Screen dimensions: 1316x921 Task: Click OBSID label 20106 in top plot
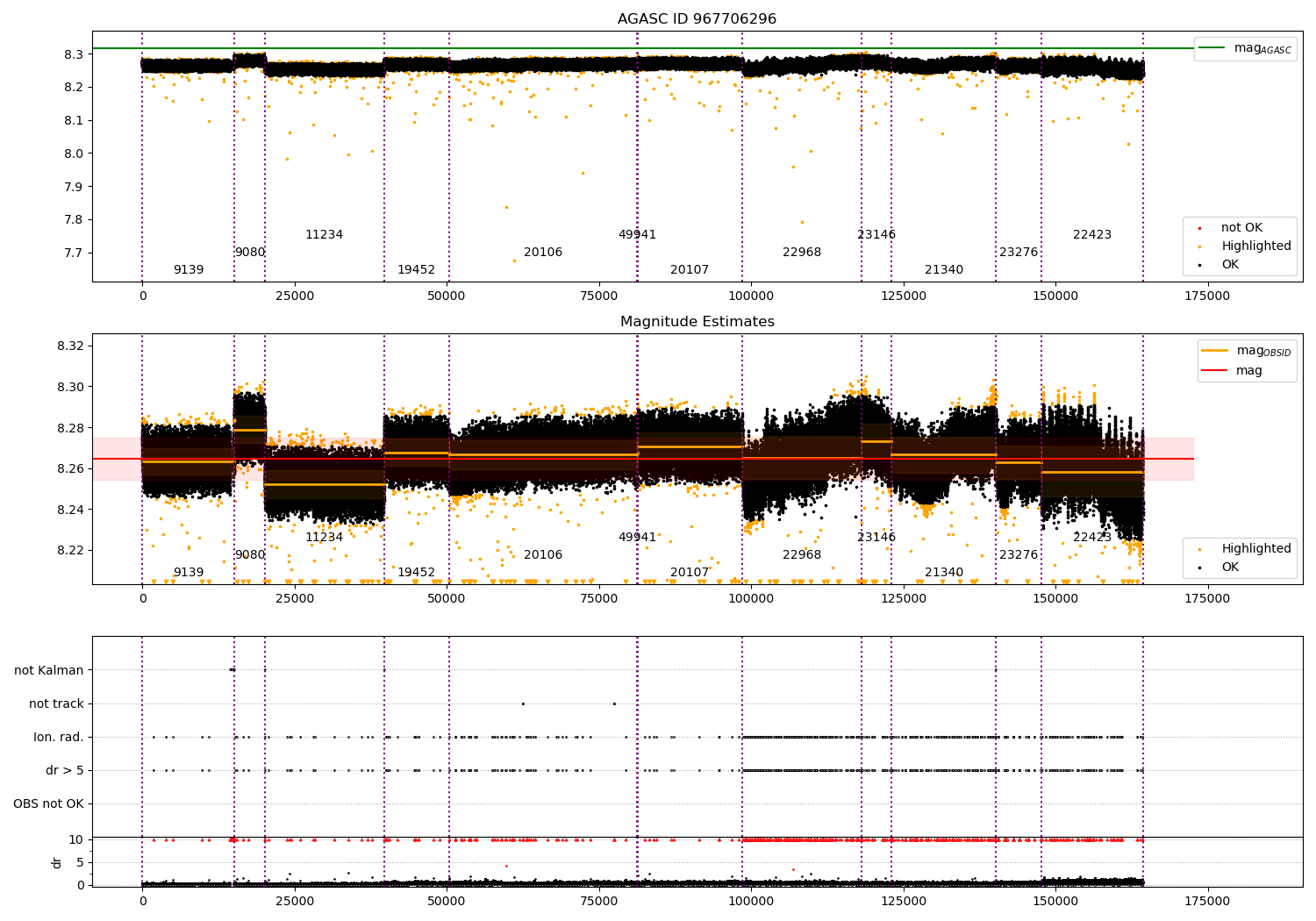tap(543, 253)
